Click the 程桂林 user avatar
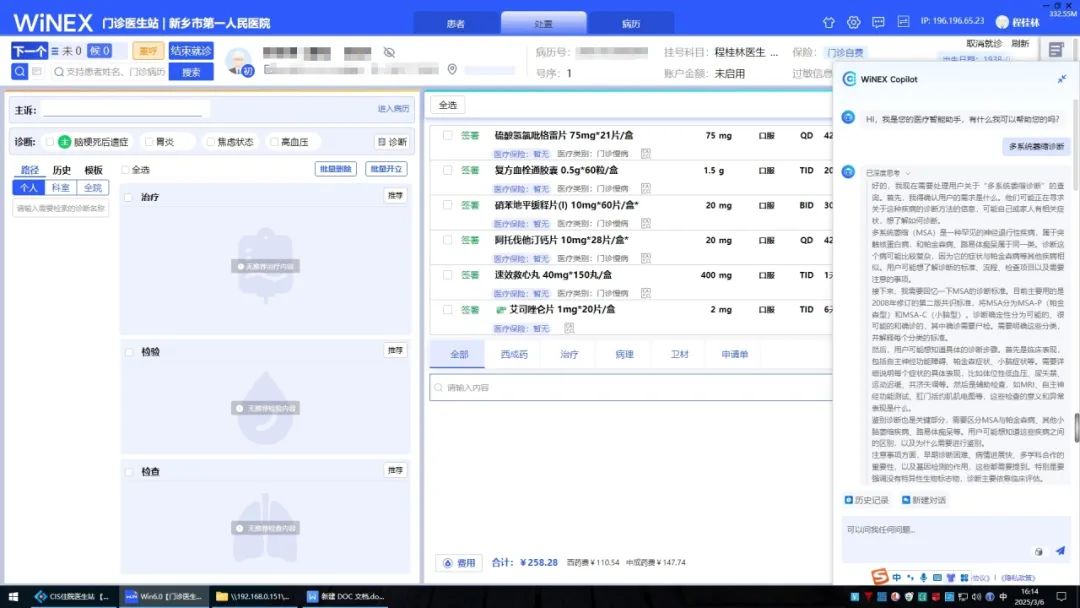This screenshot has height=608, width=1080. click(1002, 22)
